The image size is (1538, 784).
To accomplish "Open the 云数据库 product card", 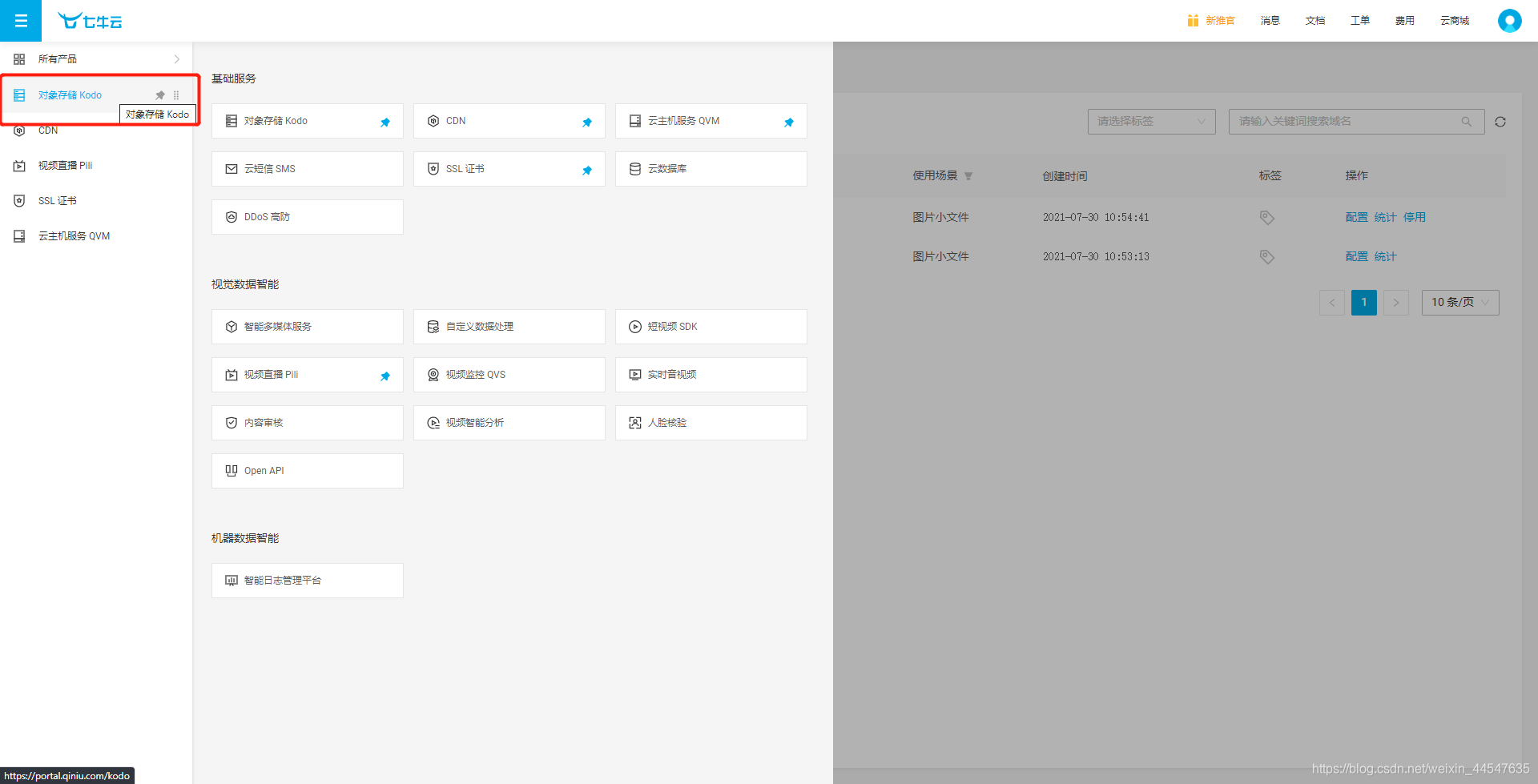I will coord(711,169).
